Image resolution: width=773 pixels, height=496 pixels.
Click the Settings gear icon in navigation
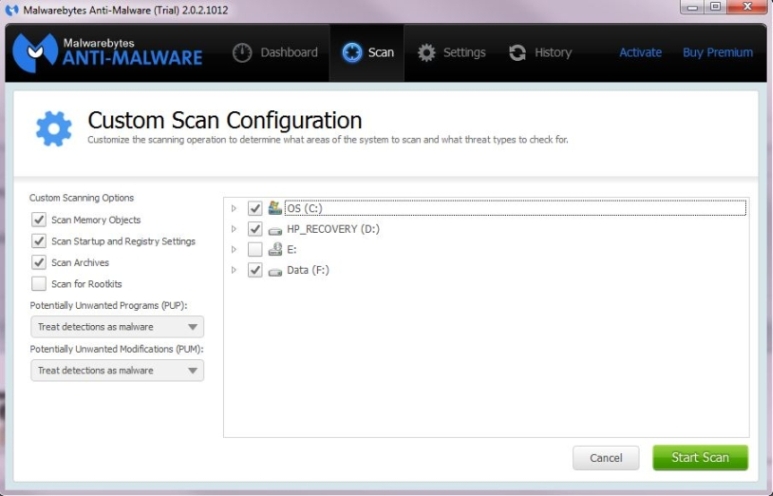pyautogui.click(x=426, y=53)
